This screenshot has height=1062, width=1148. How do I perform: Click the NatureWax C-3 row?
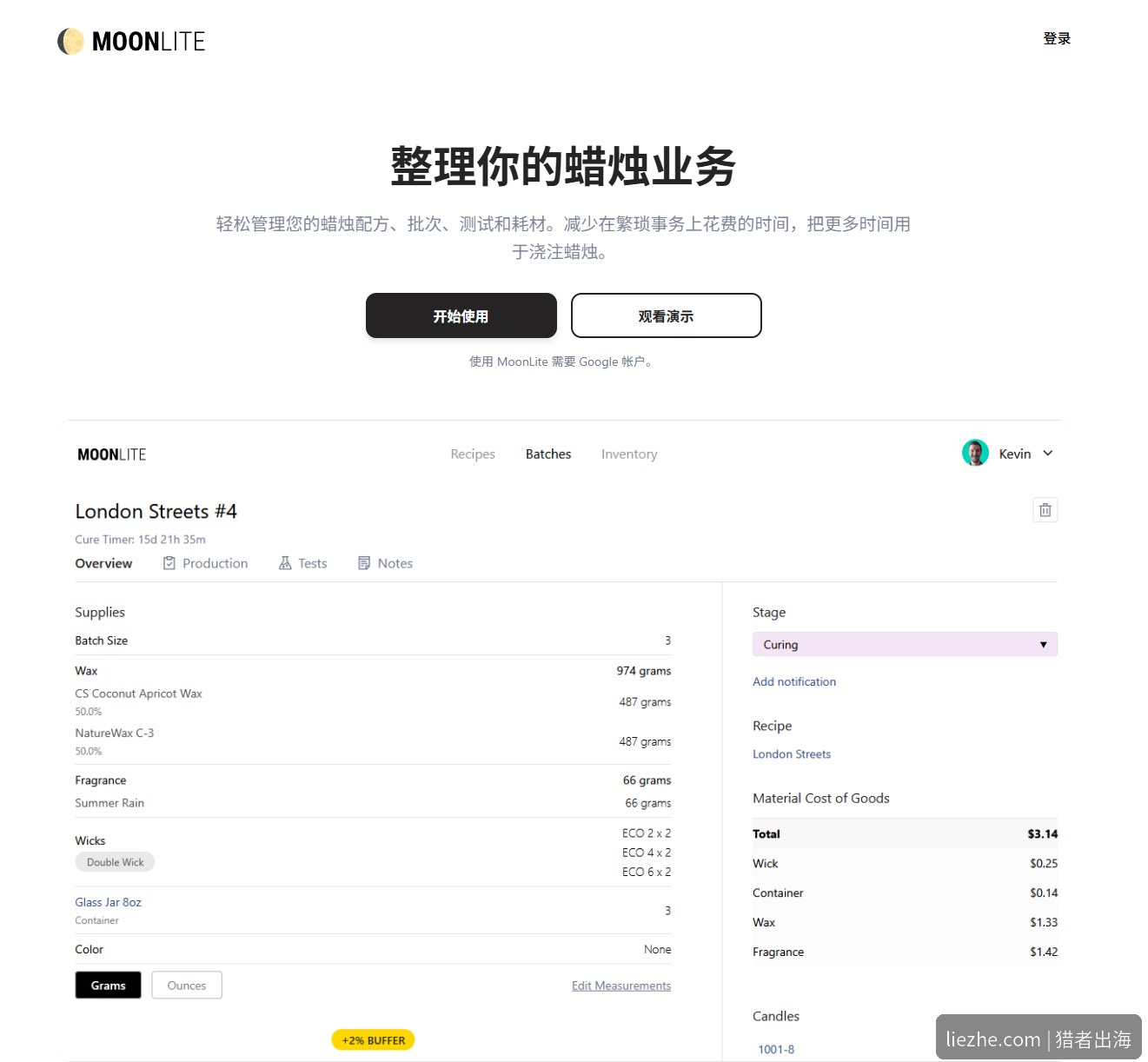point(373,741)
